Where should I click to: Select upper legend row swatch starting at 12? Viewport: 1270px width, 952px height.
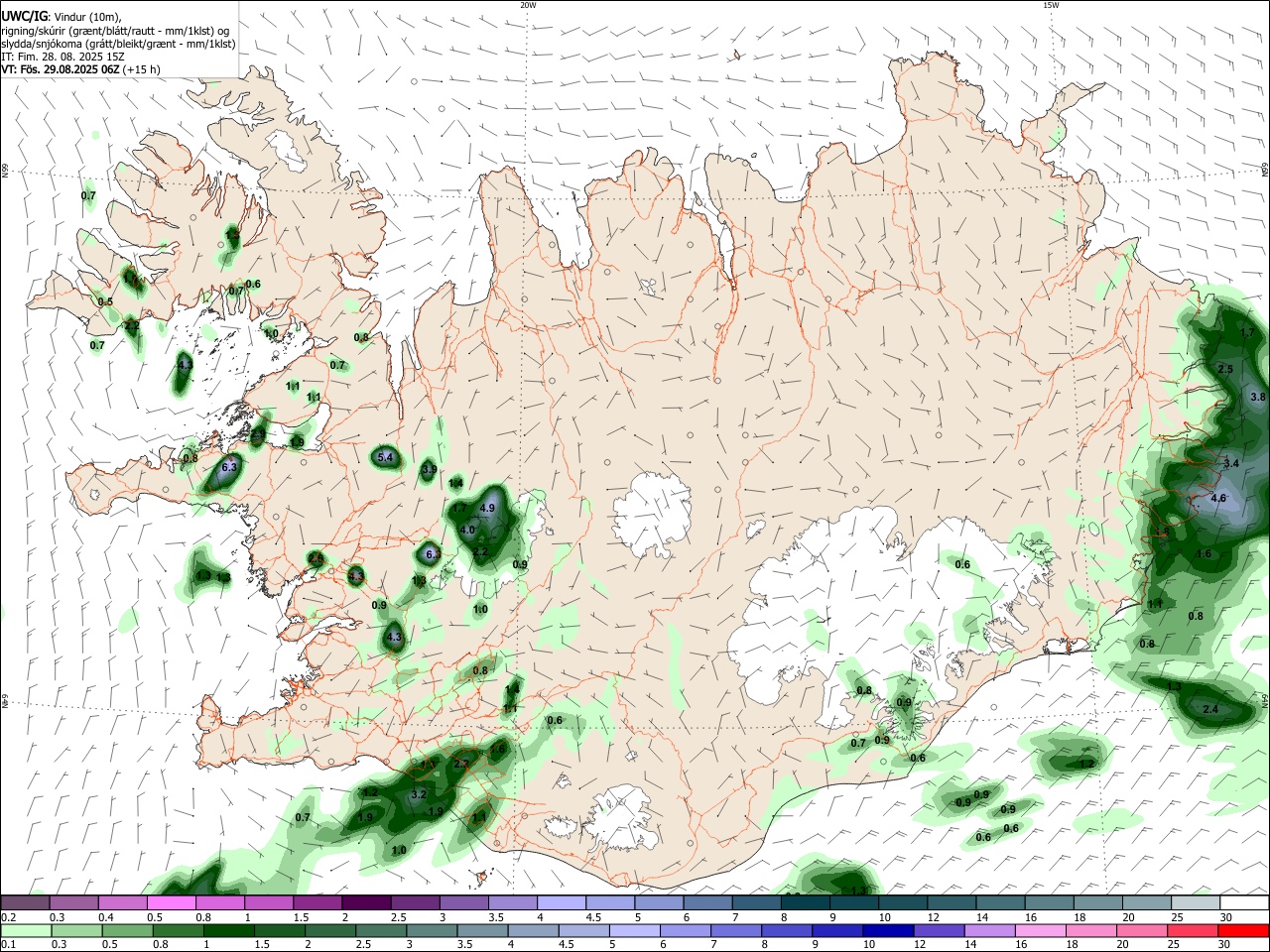[952, 902]
